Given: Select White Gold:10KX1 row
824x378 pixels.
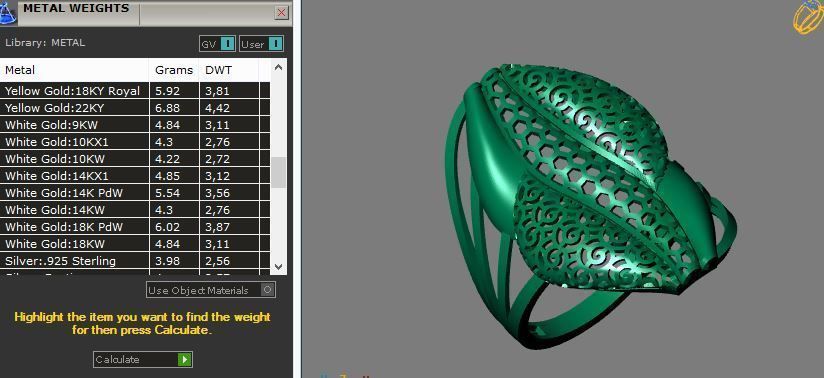Looking at the screenshot, I should pyautogui.click(x=135, y=141).
